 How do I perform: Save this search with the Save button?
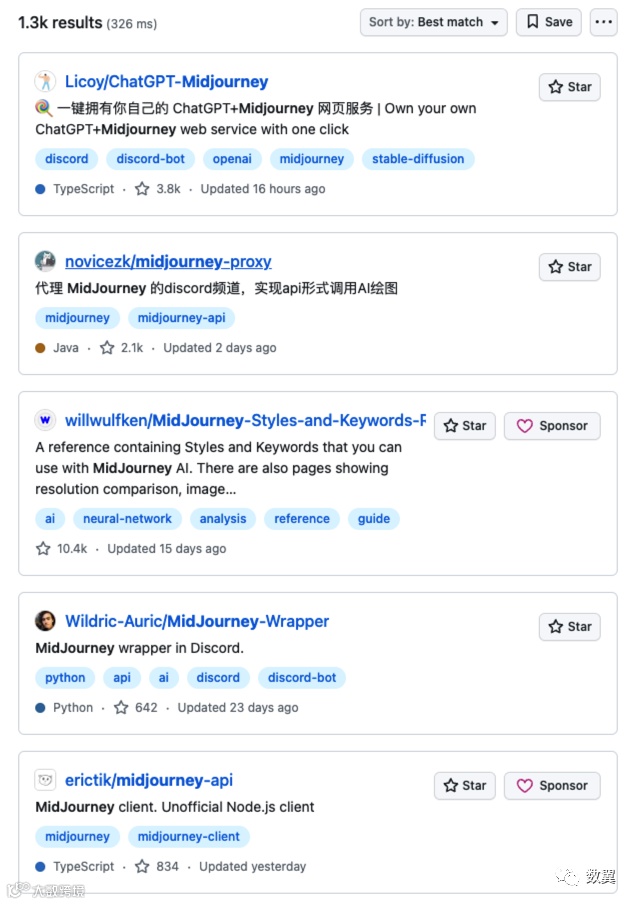pos(548,22)
